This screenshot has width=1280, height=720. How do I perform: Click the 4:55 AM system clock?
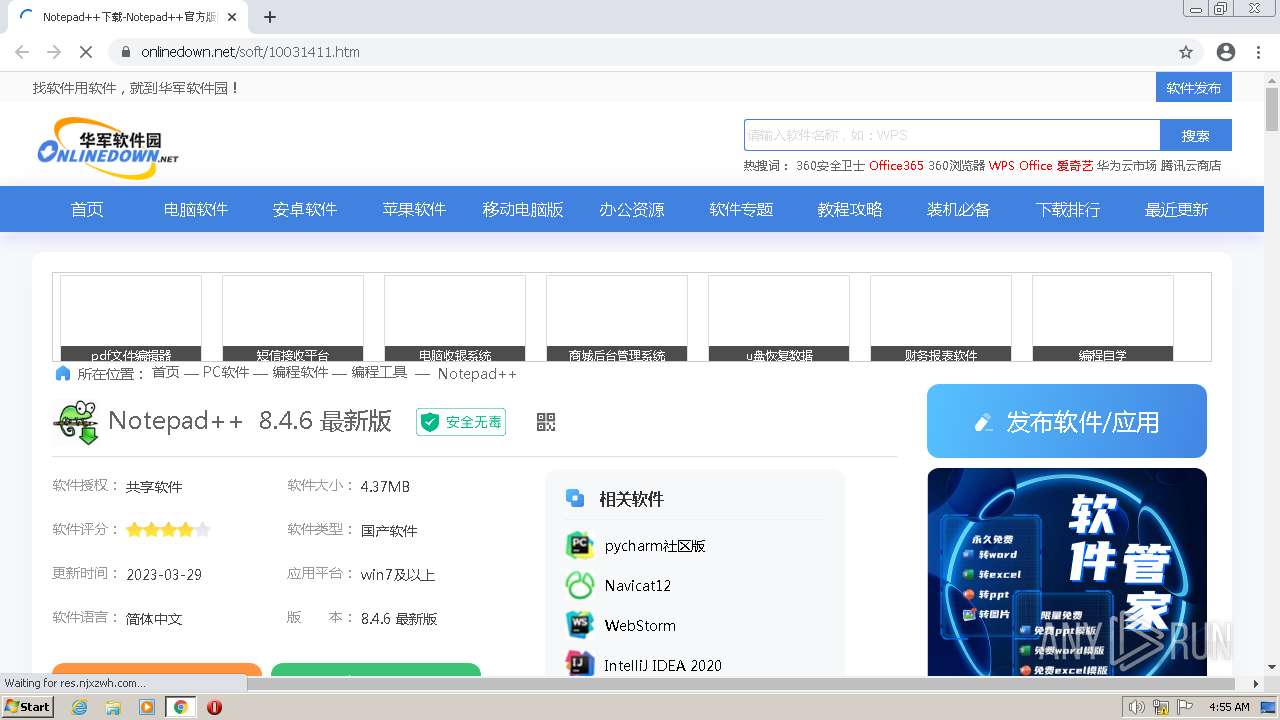1229,707
